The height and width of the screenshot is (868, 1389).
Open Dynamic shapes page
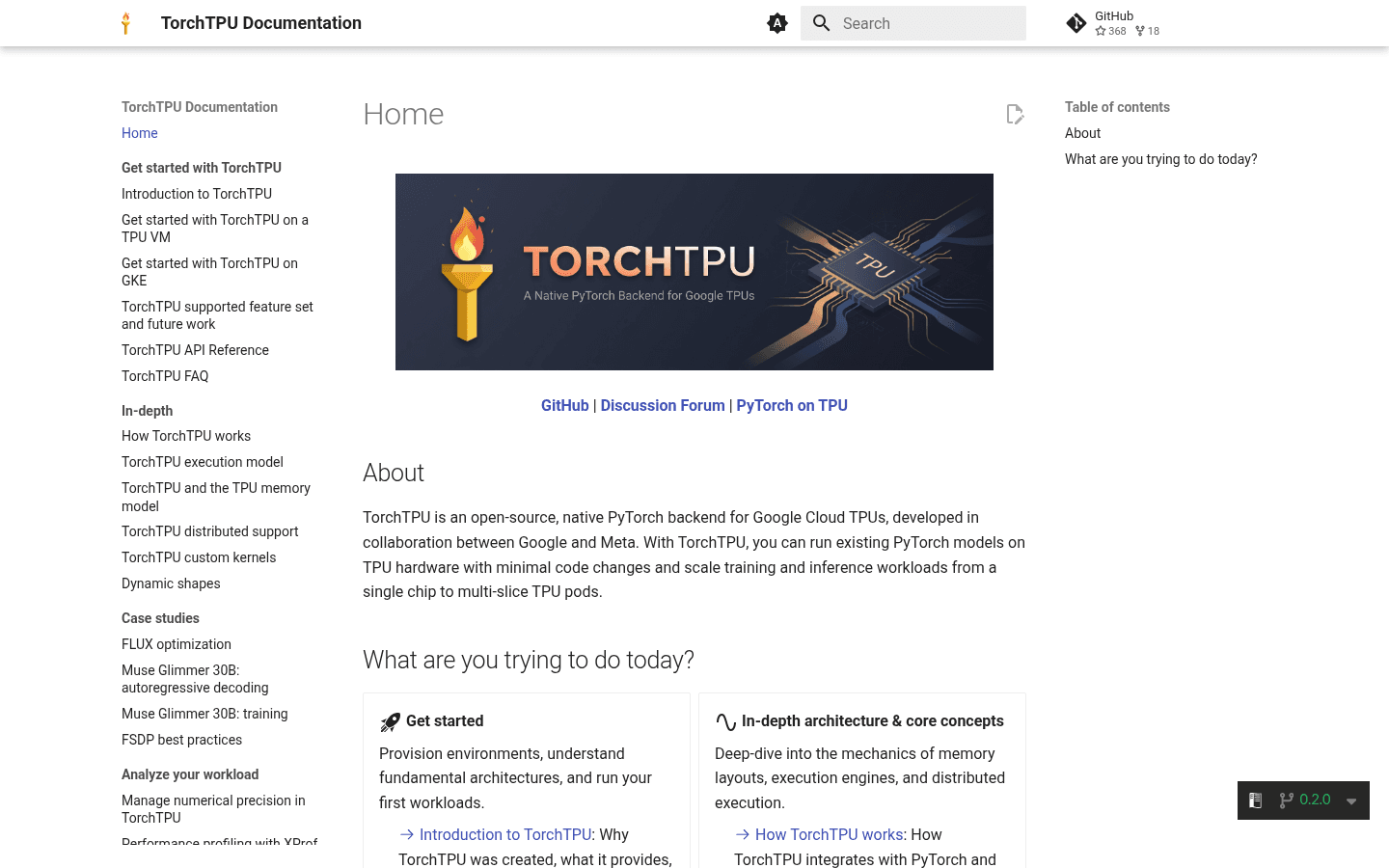pyautogui.click(x=171, y=583)
